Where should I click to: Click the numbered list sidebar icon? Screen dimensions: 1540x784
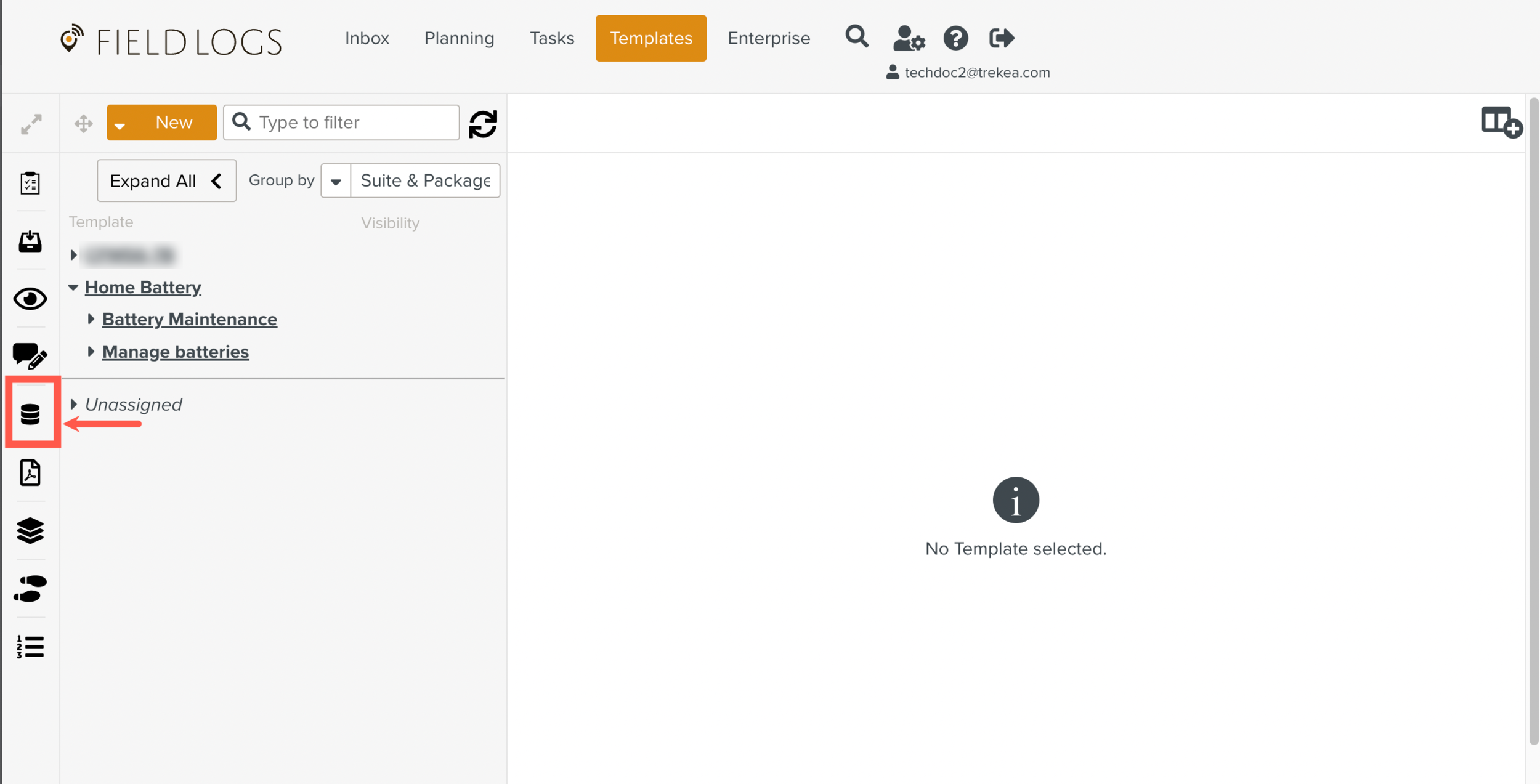coord(30,647)
